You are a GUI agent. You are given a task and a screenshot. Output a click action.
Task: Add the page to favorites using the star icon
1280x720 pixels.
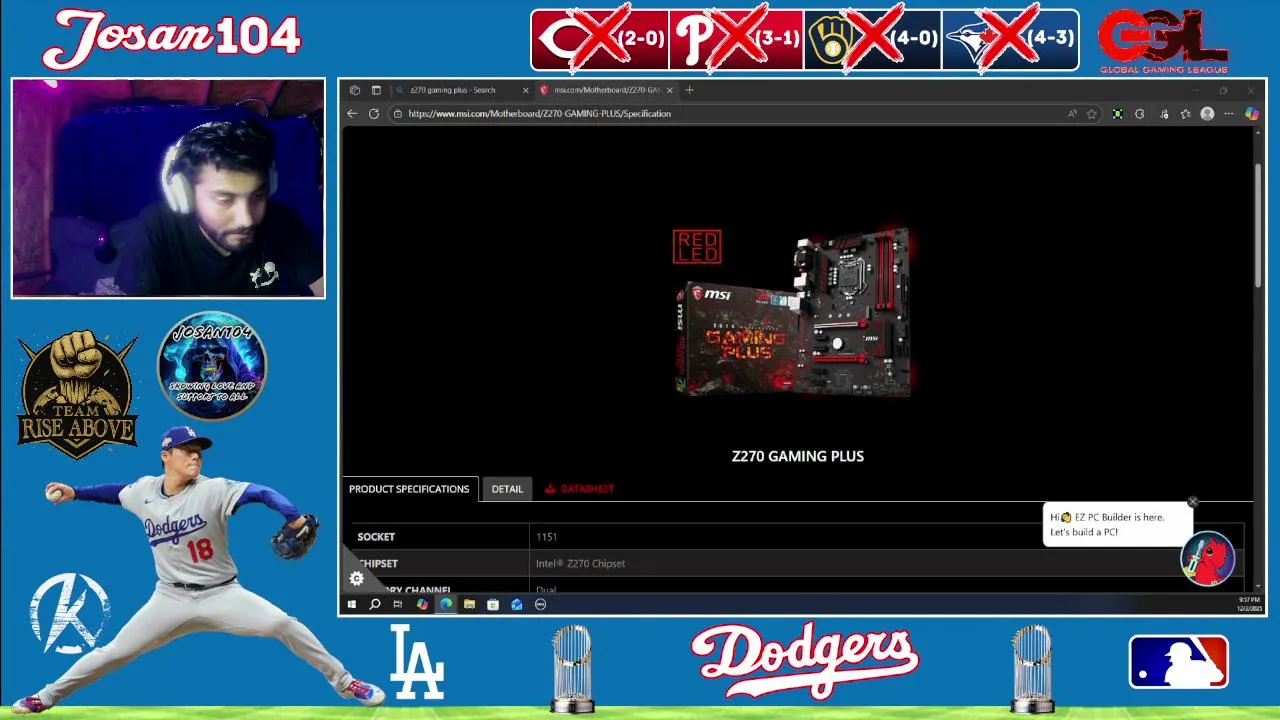(x=1092, y=114)
